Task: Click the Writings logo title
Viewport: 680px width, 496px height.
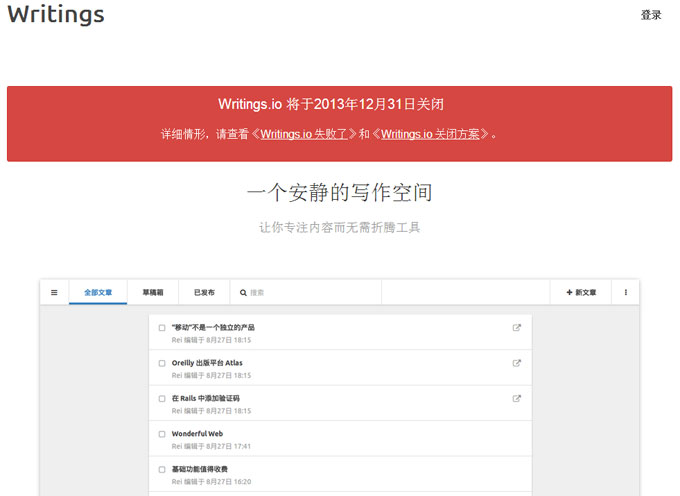Action: [55, 15]
